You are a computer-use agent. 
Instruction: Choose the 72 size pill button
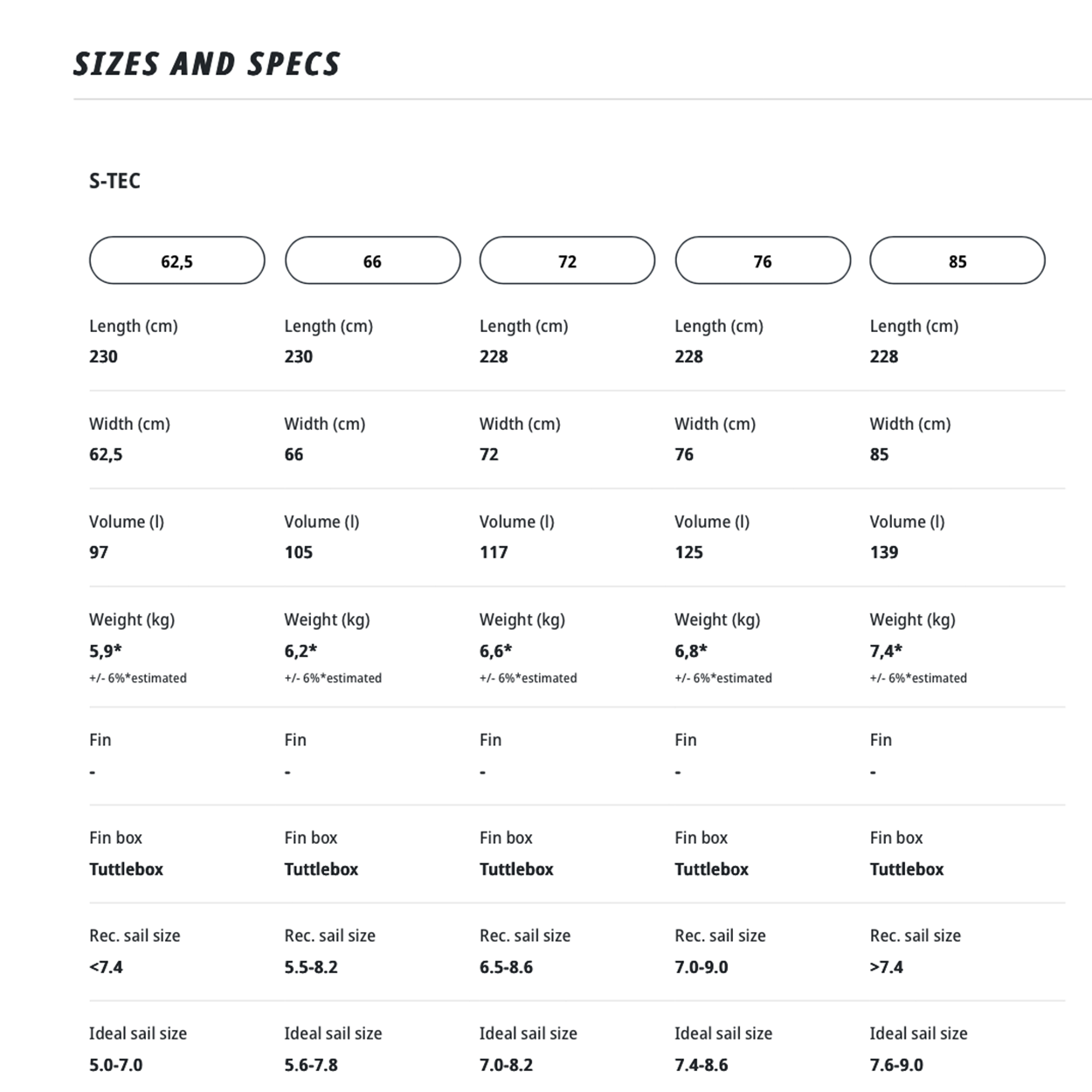[x=567, y=260]
